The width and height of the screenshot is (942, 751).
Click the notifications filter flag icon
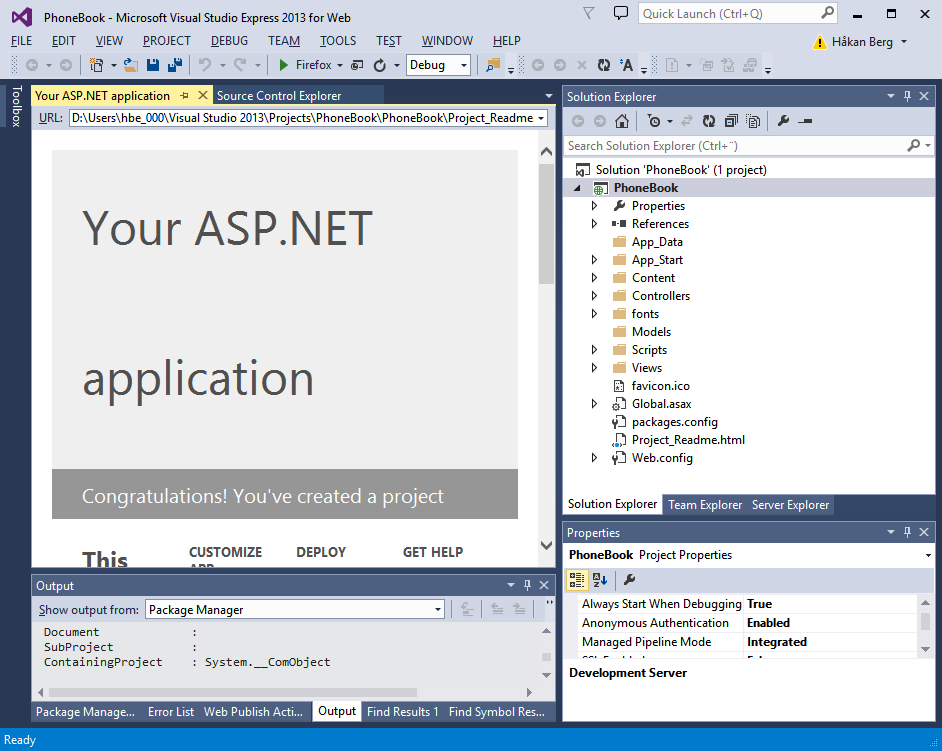pyautogui.click(x=589, y=13)
